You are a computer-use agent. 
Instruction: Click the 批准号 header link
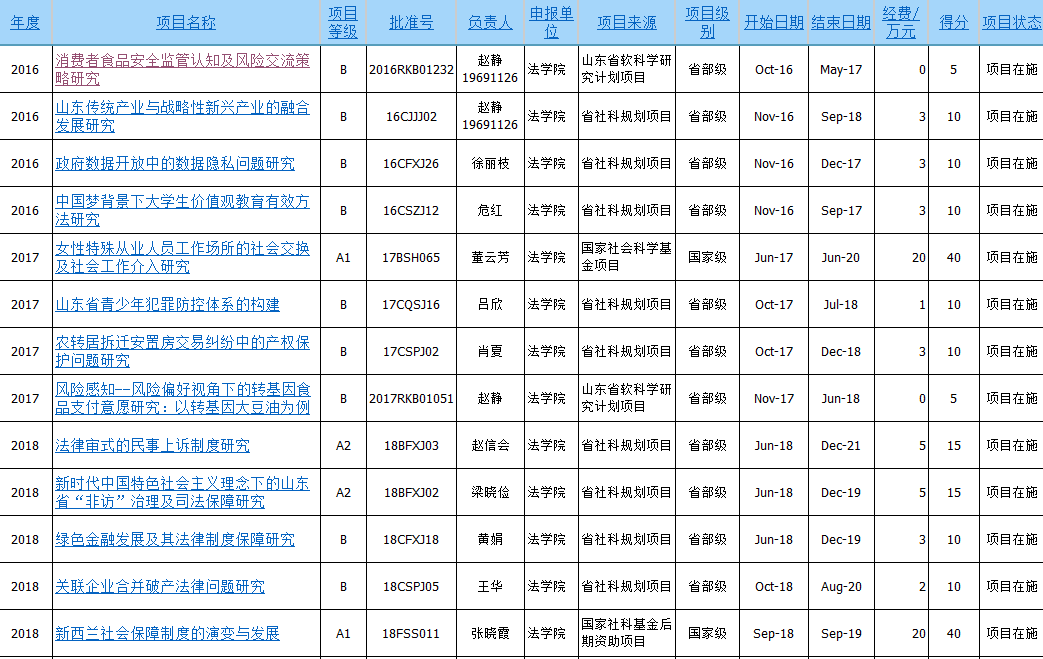411,23
